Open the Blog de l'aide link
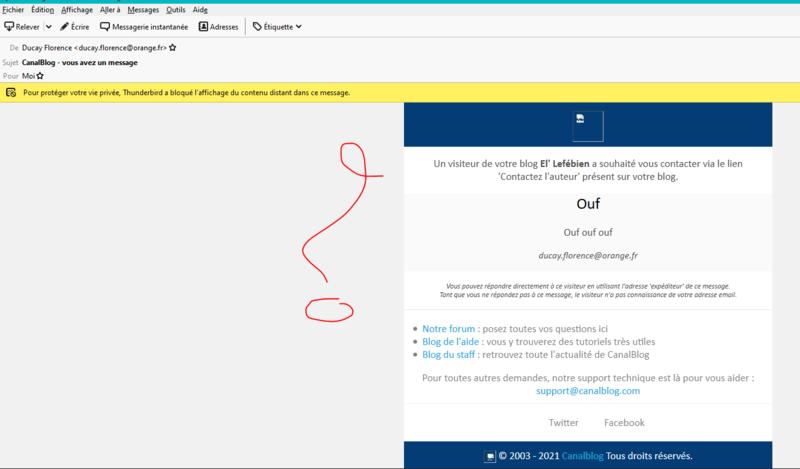 tap(451, 341)
